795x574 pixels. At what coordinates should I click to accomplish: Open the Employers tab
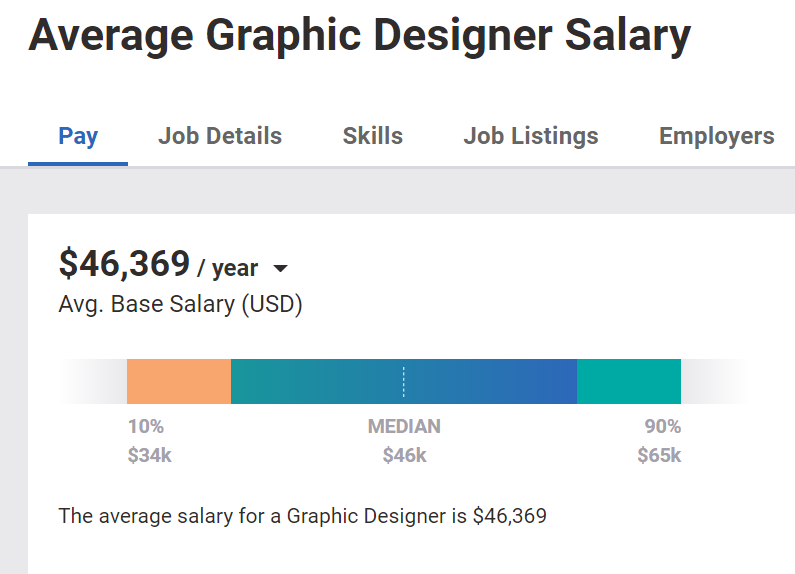coord(716,136)
